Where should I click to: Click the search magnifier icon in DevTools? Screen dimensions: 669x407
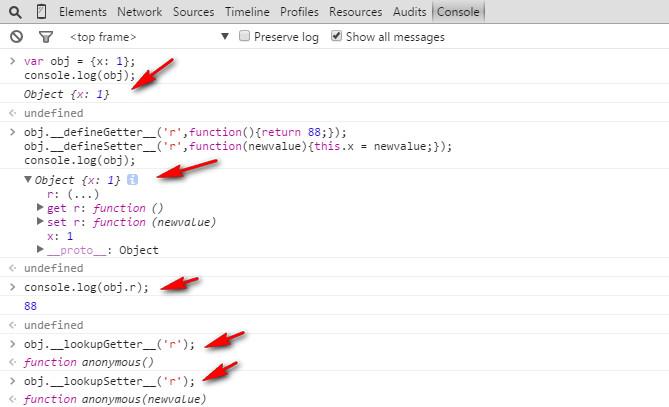pos(15,12)
